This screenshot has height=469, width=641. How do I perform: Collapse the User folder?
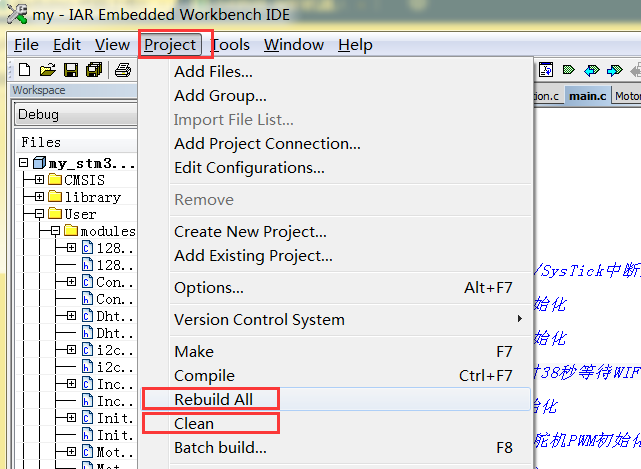pyautogui.click(x=39, y=213)
